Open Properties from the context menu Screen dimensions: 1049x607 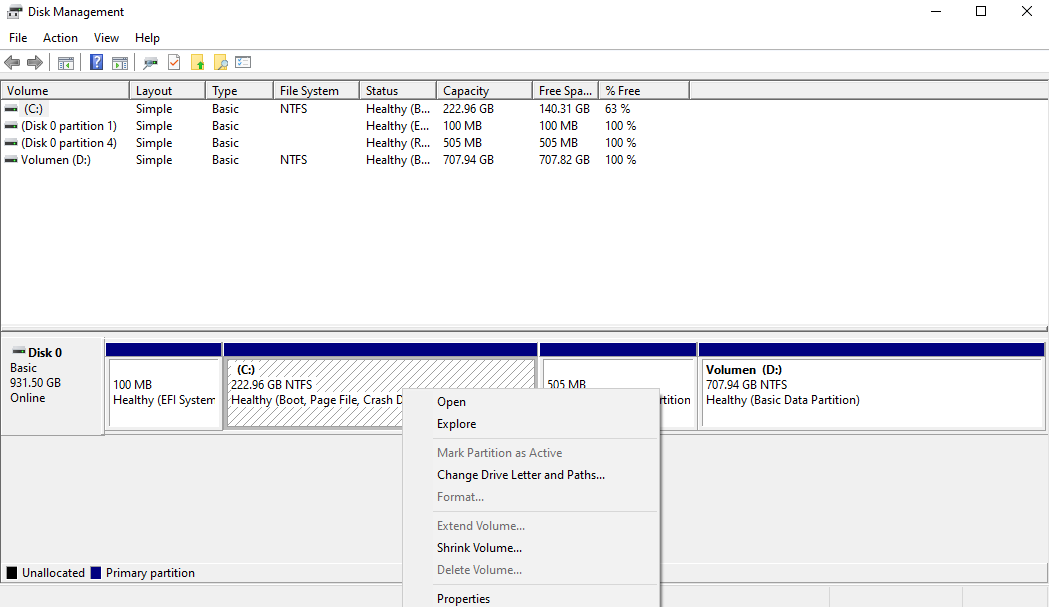(531, 598)
